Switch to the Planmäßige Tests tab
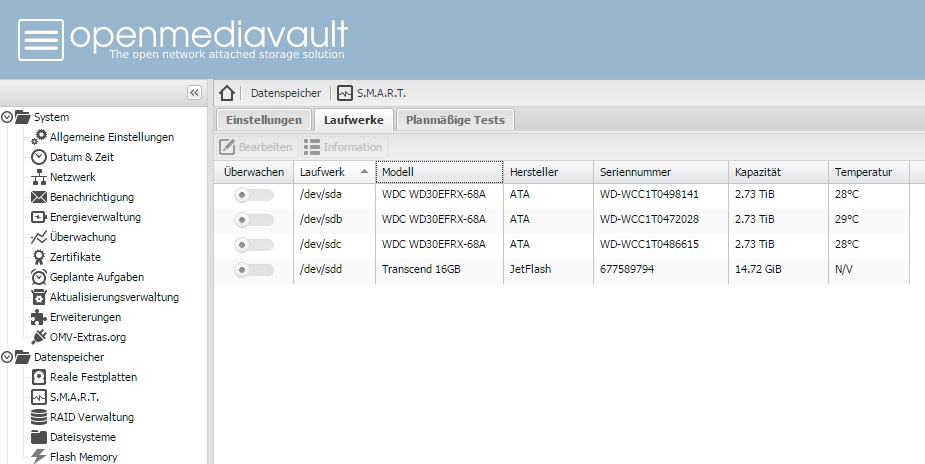The image size is (925, 464). (x=455, y=120)
